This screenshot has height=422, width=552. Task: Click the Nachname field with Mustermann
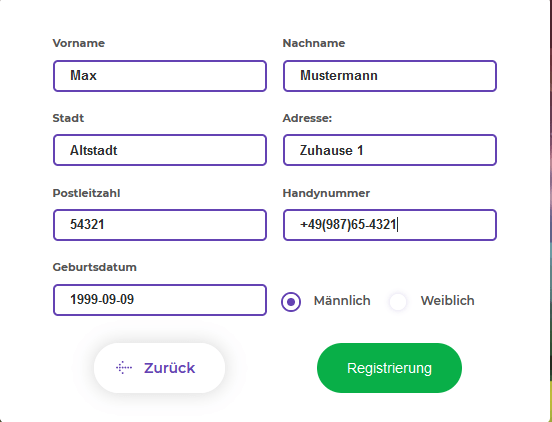pos(390,76)
